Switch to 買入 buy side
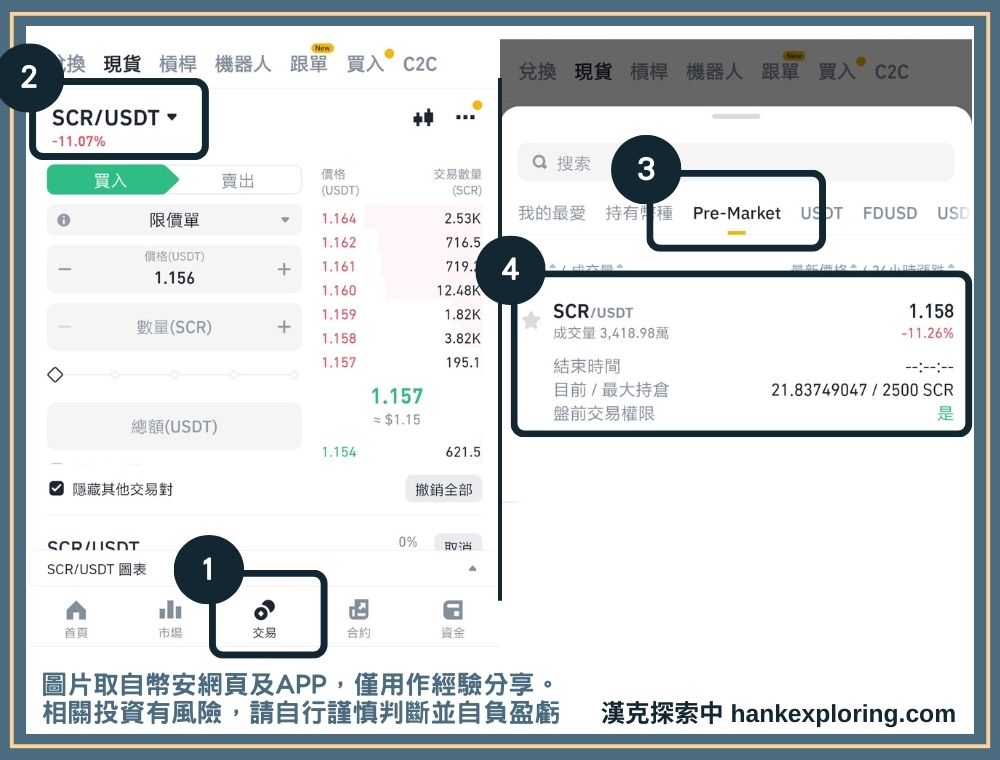Viewport: 1000px width, 760px height. coord(112,180)
